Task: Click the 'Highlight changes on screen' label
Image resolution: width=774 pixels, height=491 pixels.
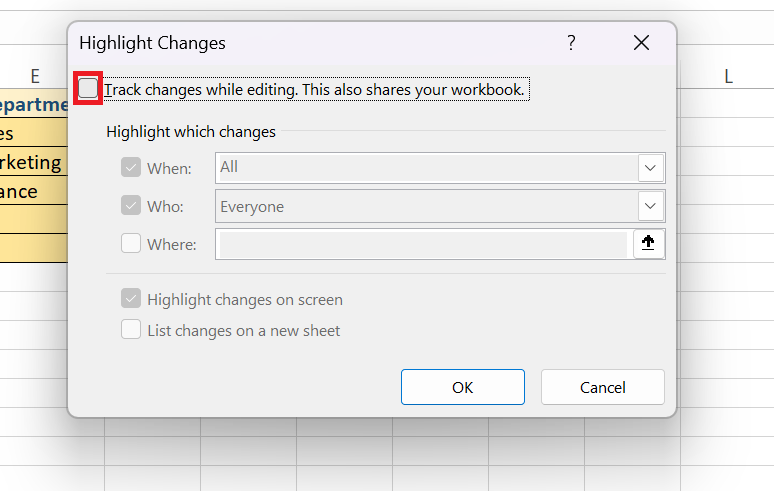Action: click(x=245, y=300)
